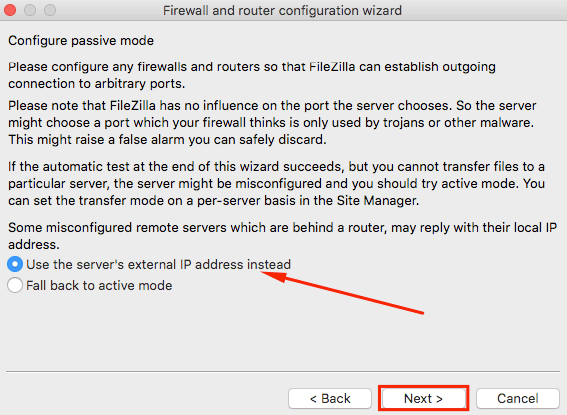Click the 'Configure passive mode' heading
567x415 pixels.
tap(81, 40)
